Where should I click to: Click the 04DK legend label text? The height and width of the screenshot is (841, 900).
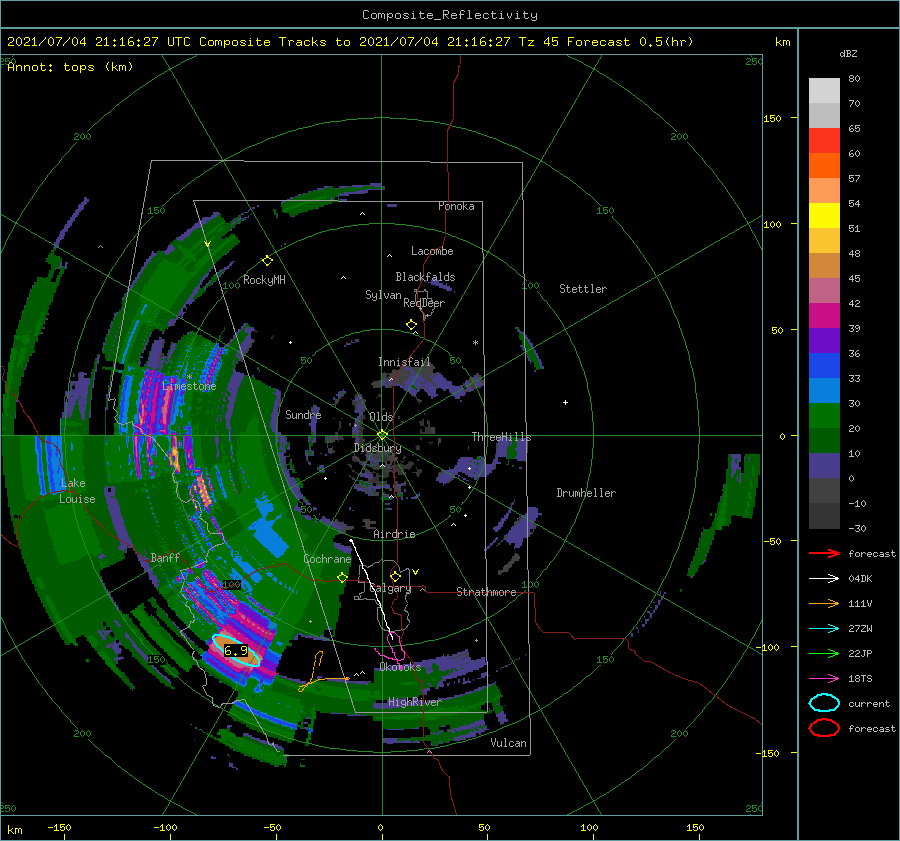[x=860, y=578]
